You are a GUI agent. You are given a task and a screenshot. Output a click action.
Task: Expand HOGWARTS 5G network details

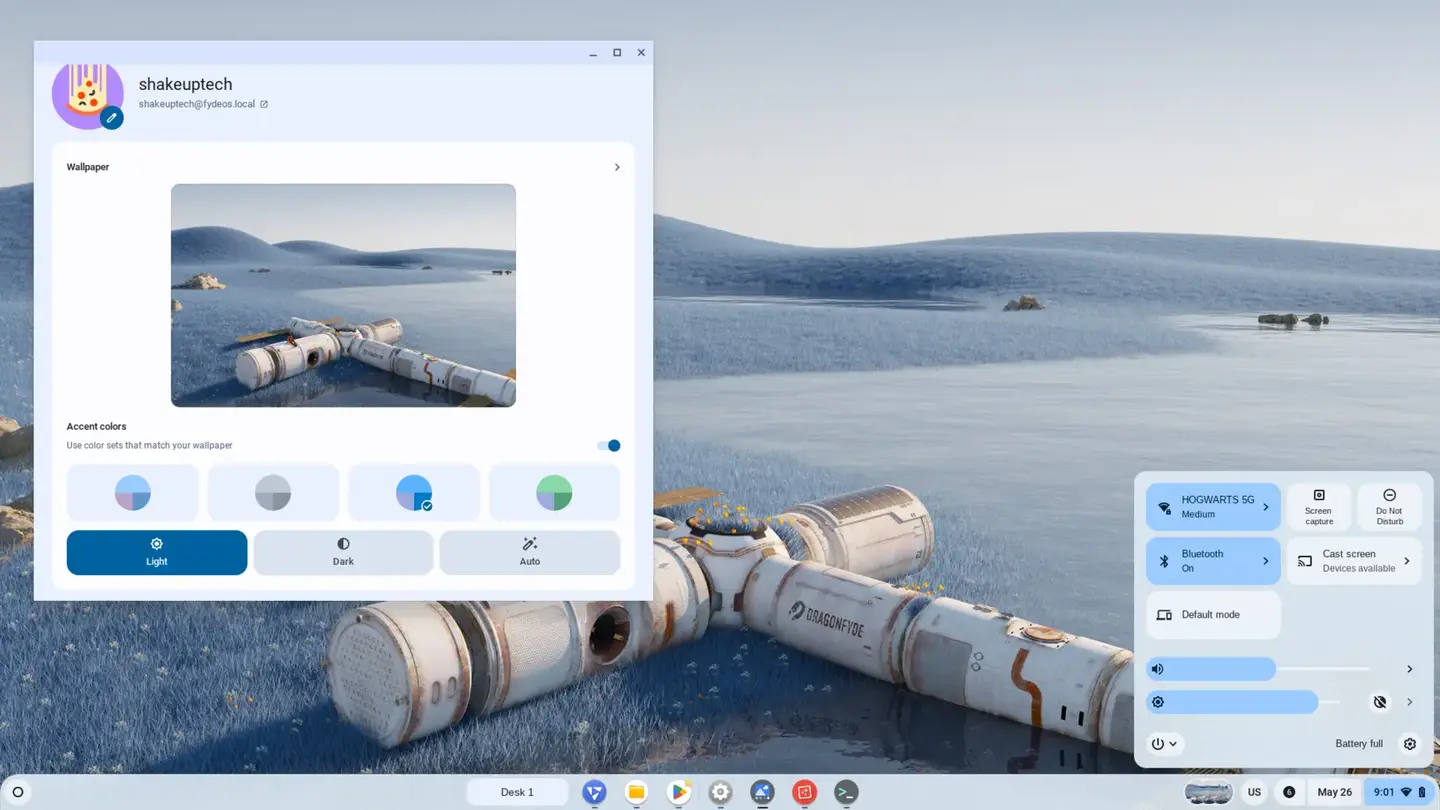pos(1212,506)
